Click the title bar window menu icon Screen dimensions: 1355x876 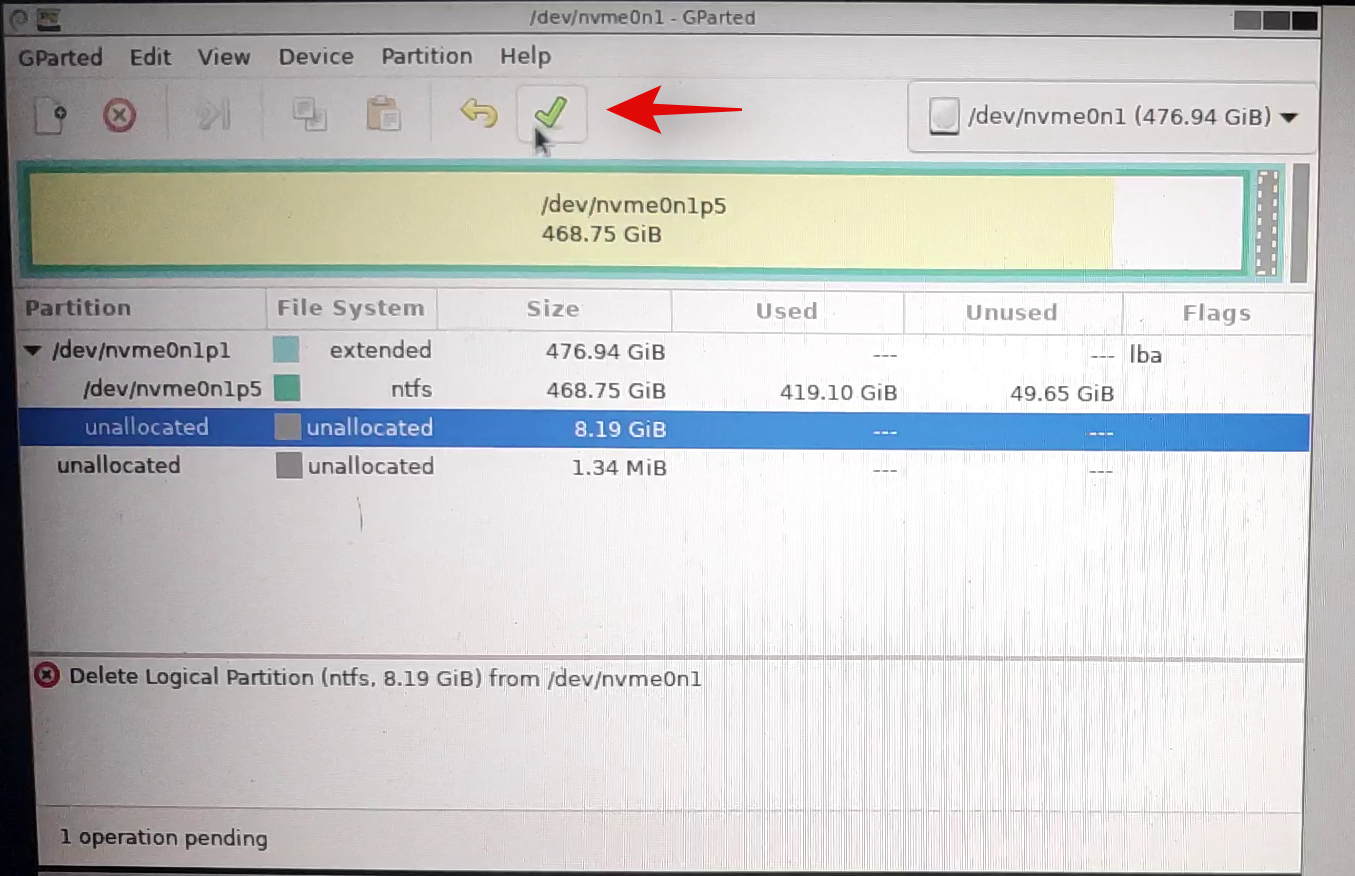point(20,17)
